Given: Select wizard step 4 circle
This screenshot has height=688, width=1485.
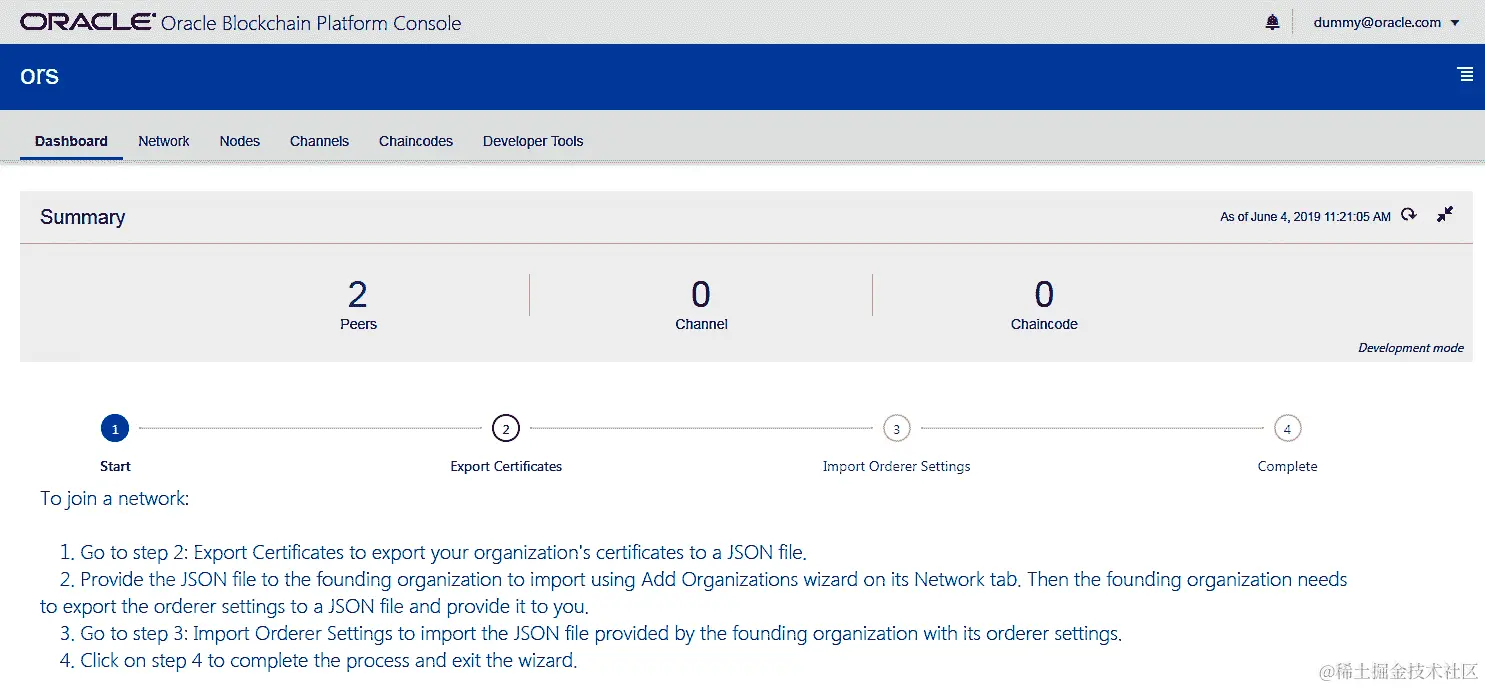Looking at the screenshot, I should (x=1287, y=429).
